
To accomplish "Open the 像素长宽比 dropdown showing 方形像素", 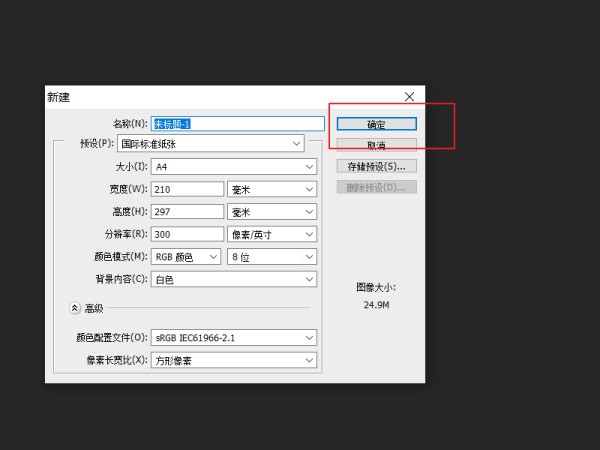I will [233, 360].
